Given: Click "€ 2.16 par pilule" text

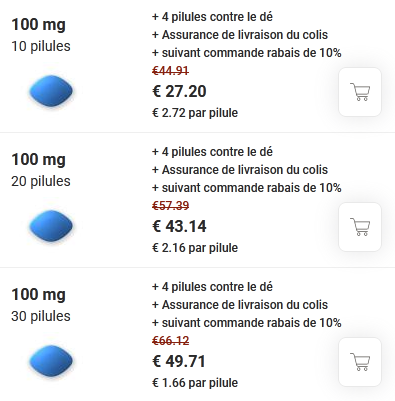Looking at the screenshot, I should (x=195, y=248).
